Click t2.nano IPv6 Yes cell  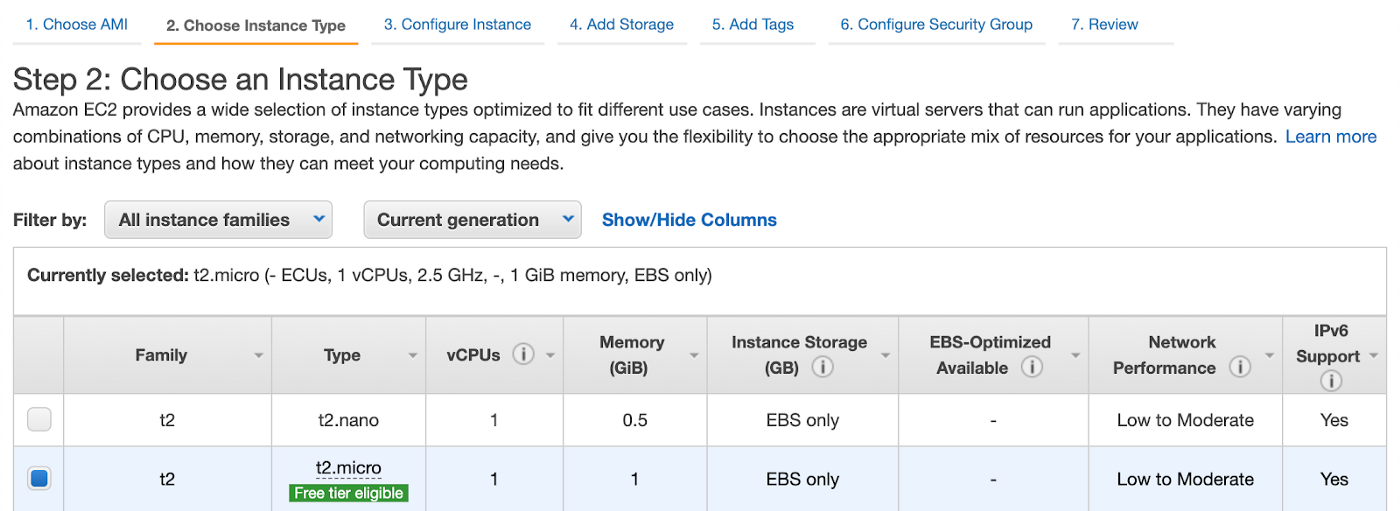point(1334,420)
